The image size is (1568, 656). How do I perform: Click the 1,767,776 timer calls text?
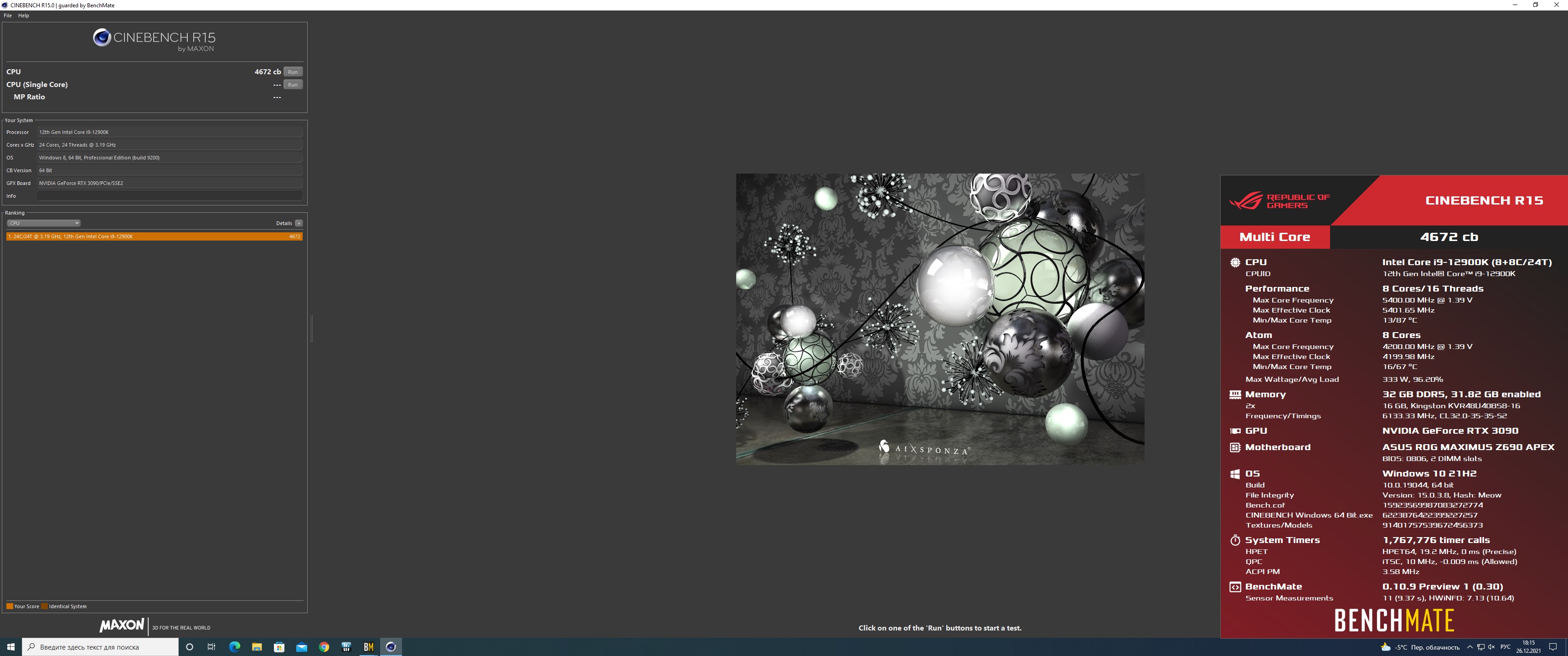click(x=1436, y=540)
